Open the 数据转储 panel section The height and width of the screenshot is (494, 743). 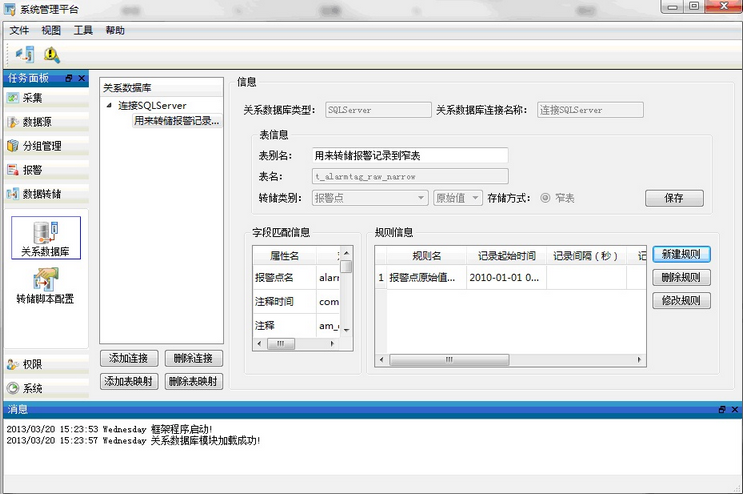click(x=46, y=194)
